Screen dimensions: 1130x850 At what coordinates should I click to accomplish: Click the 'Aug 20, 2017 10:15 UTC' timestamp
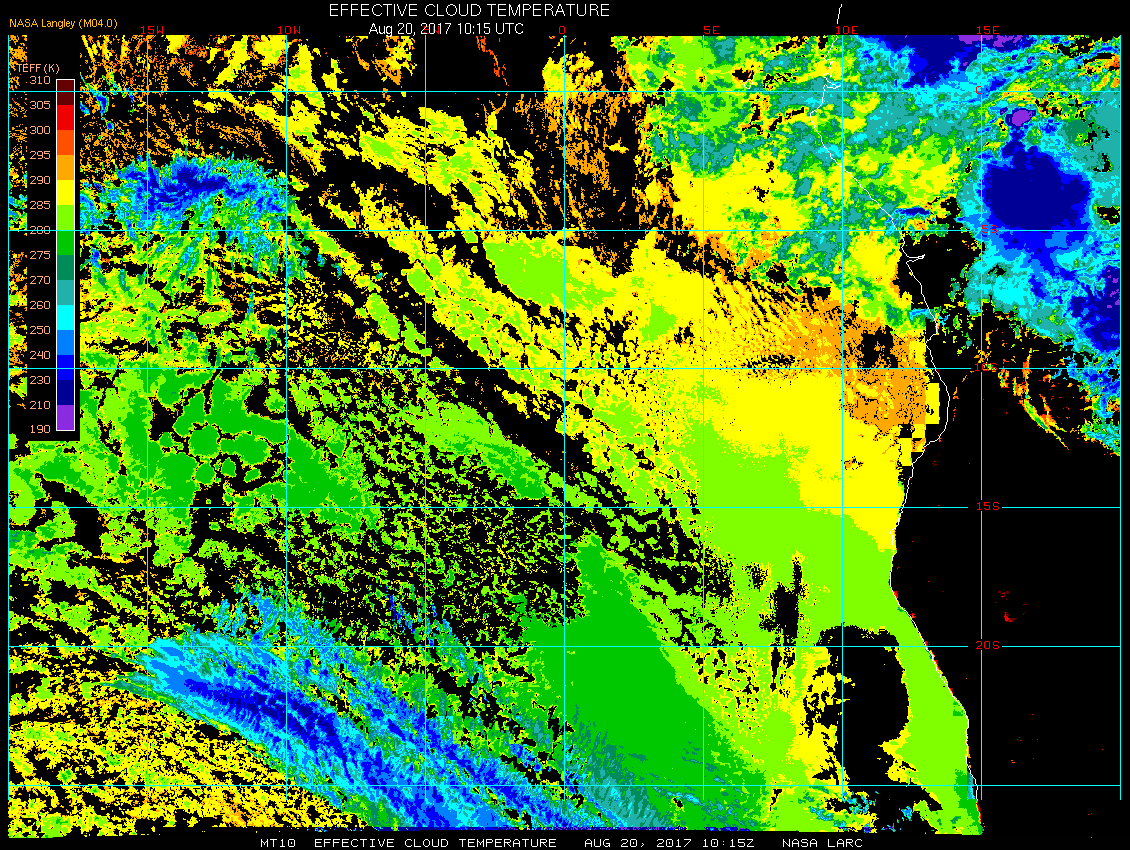click(x=446, y=29)
